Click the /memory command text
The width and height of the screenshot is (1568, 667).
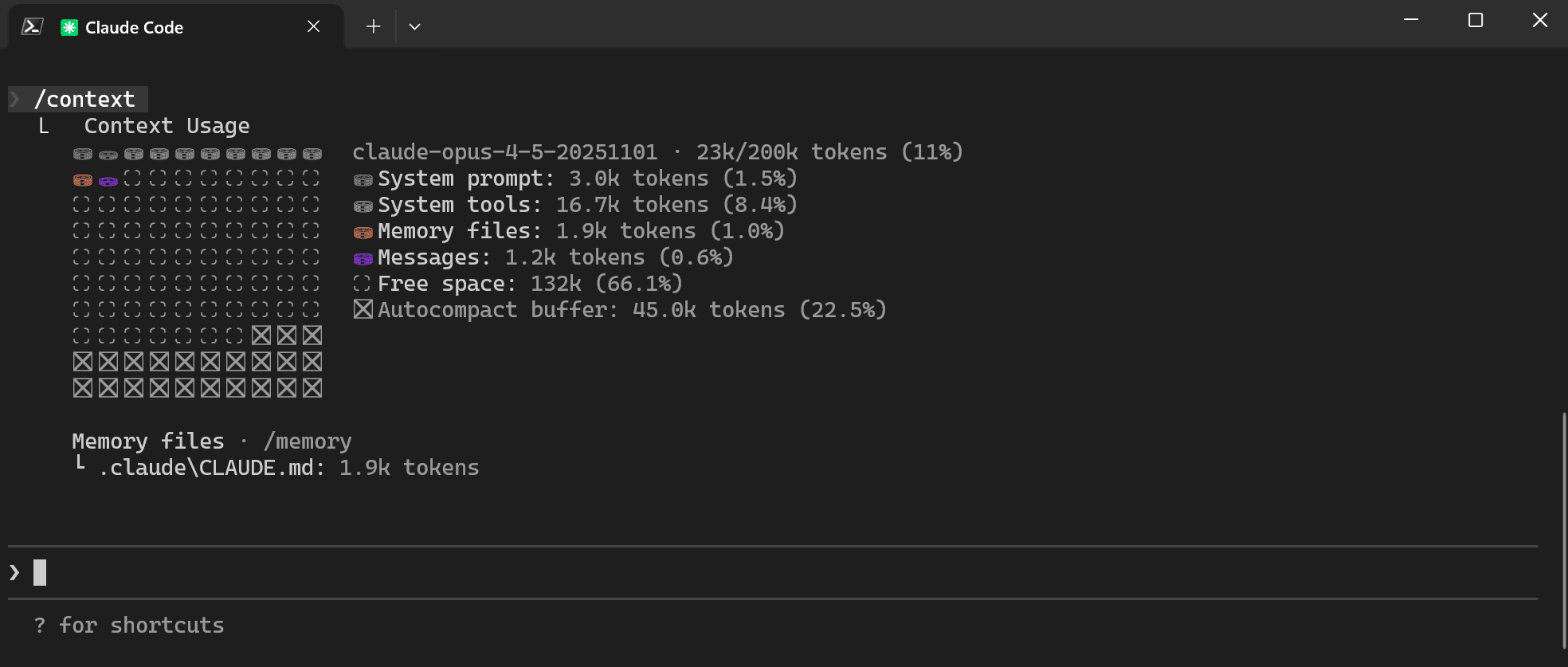coord(308,441)
